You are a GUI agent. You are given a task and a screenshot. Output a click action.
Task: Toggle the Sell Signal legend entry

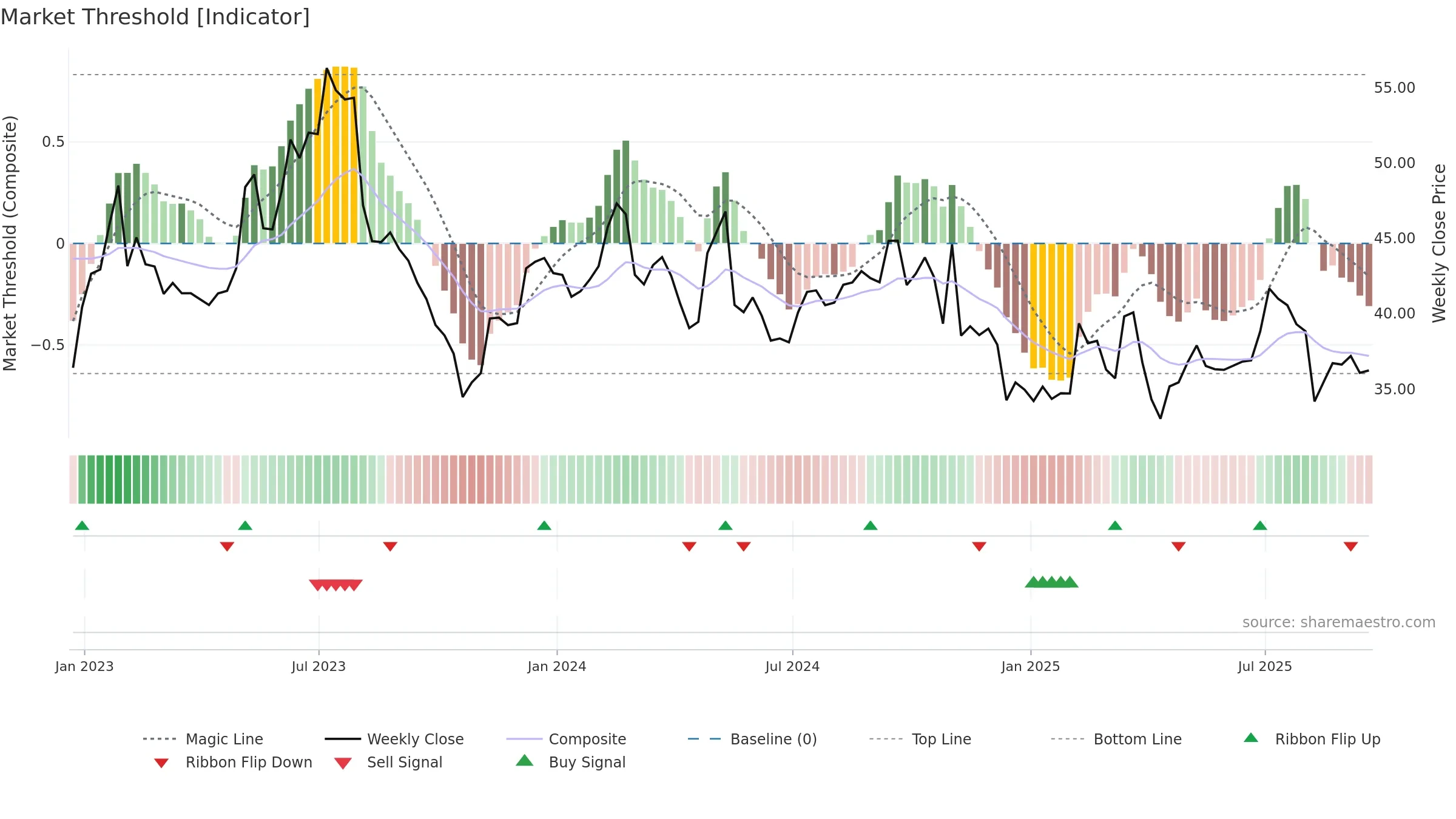click(388, 762)
